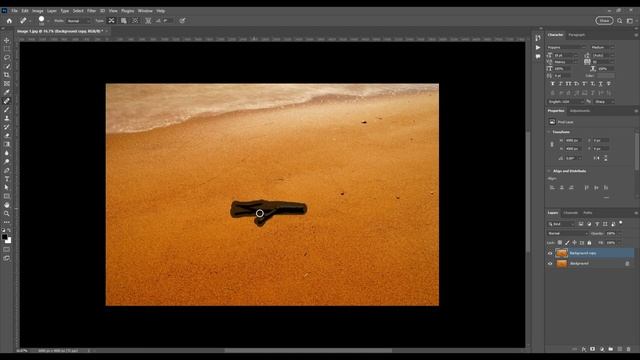
Task: Select the Eyedropper tool
Action: 7,92
